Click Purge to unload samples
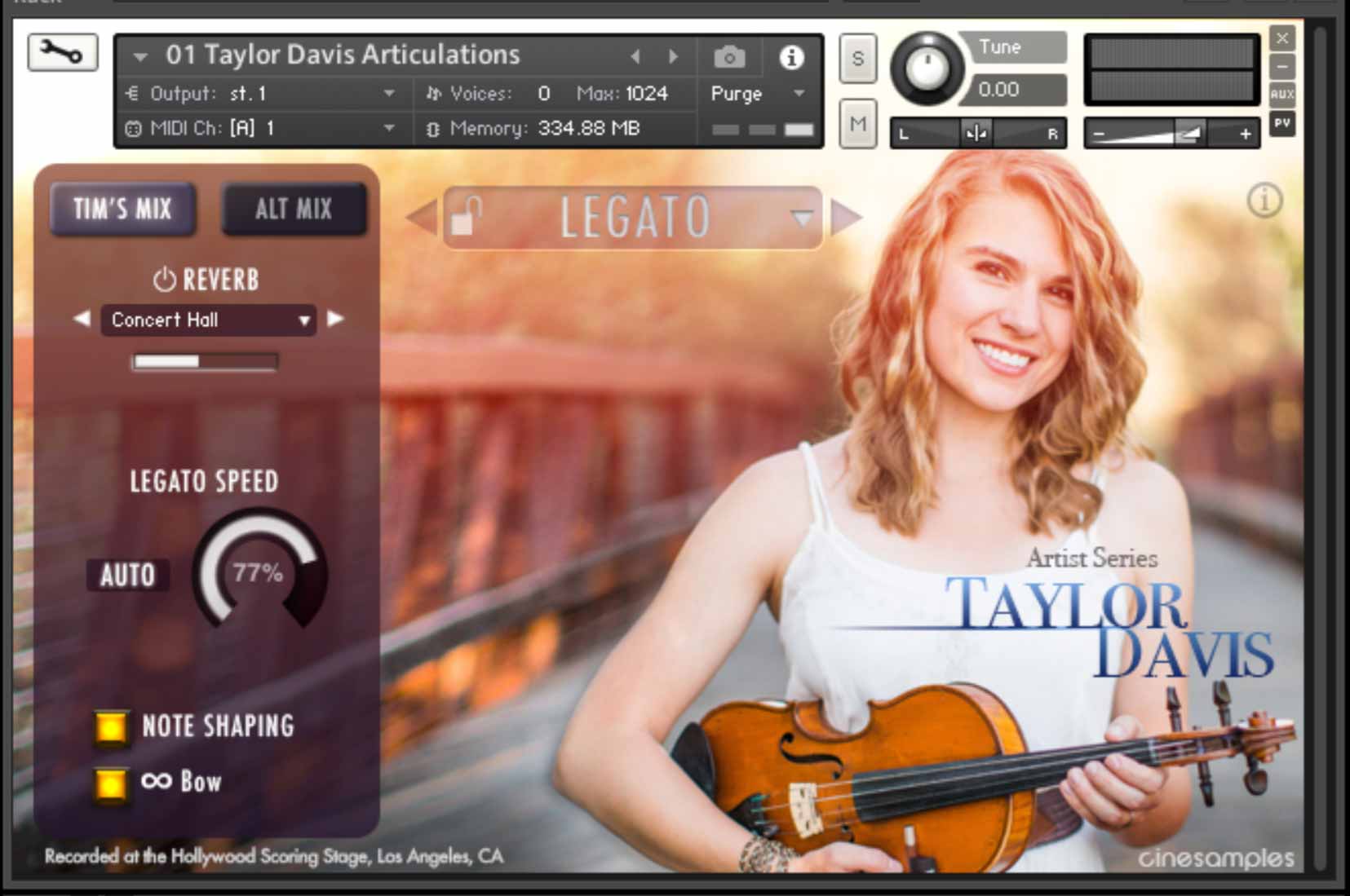 (734, 93)
